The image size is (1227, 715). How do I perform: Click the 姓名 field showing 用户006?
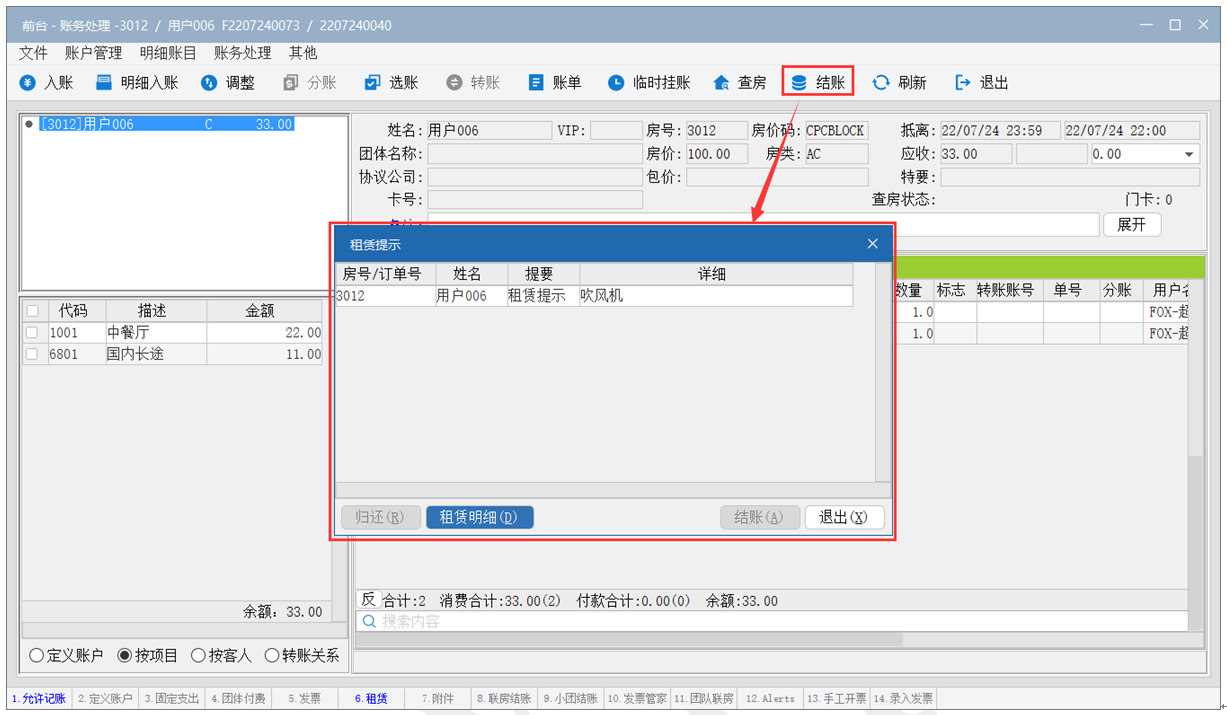click(489, 130)
